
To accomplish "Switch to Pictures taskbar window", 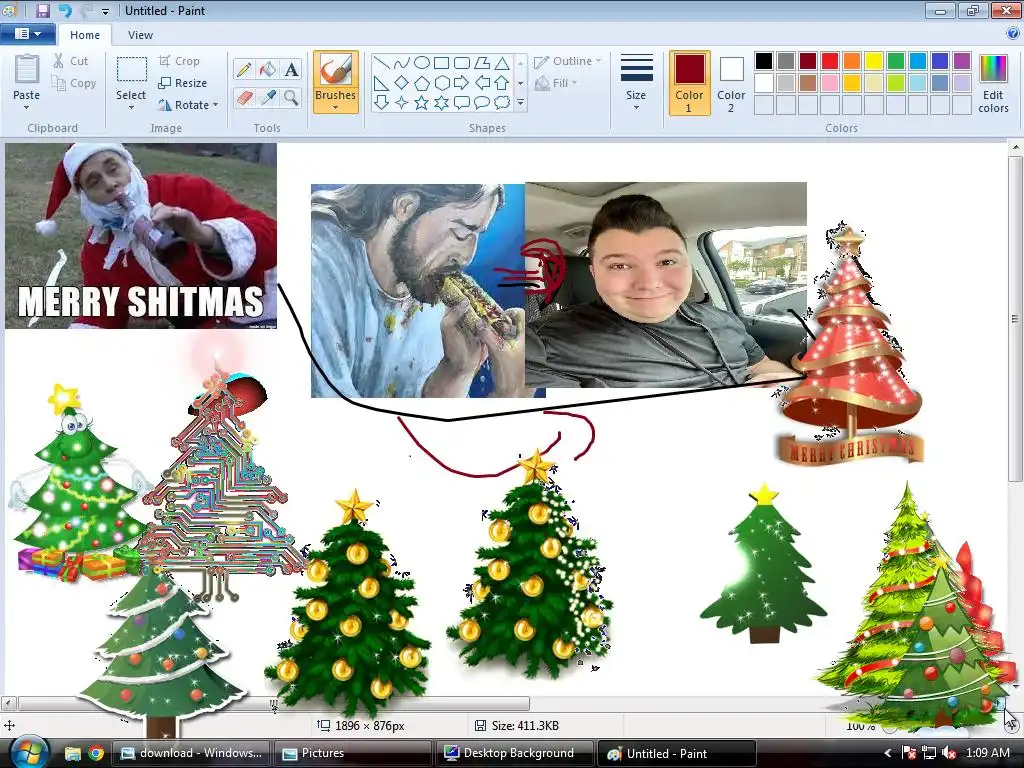I will pos(351,753).
